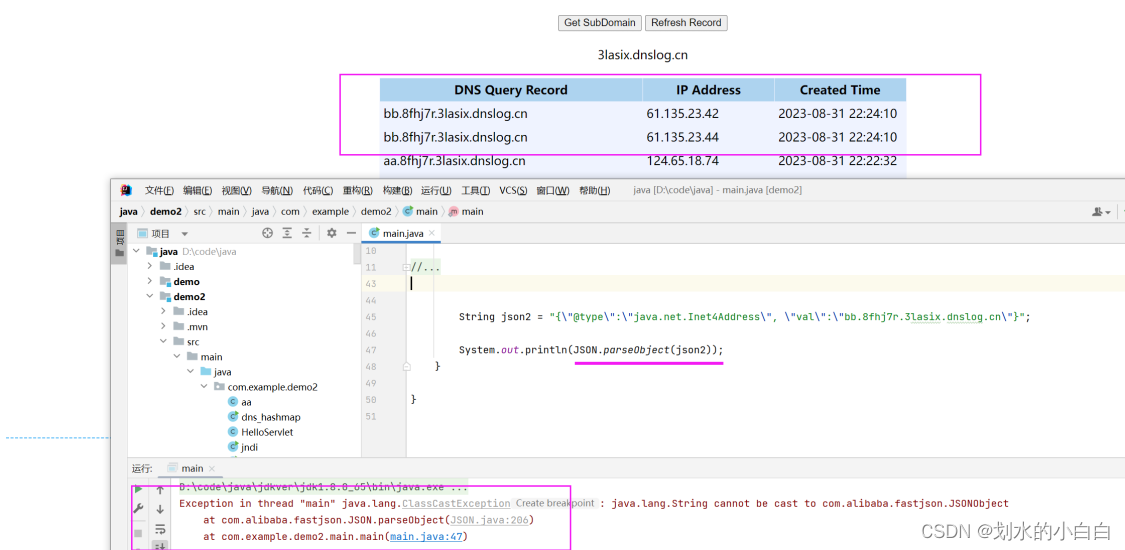This screenshot has width=1125, height=550.
Task: Click the Created Time column header
Action: [840, 90]
